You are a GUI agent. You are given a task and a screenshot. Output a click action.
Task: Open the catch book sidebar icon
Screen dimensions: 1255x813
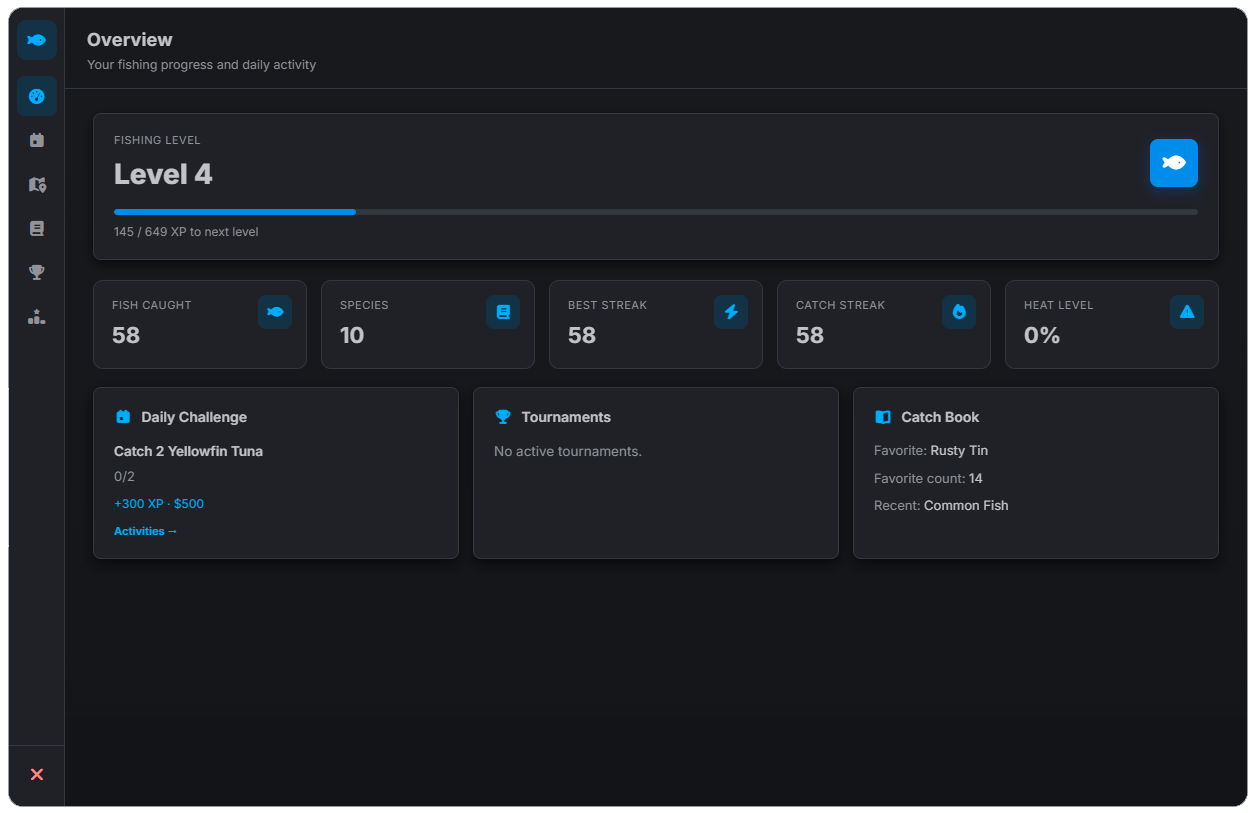(37, 228)
